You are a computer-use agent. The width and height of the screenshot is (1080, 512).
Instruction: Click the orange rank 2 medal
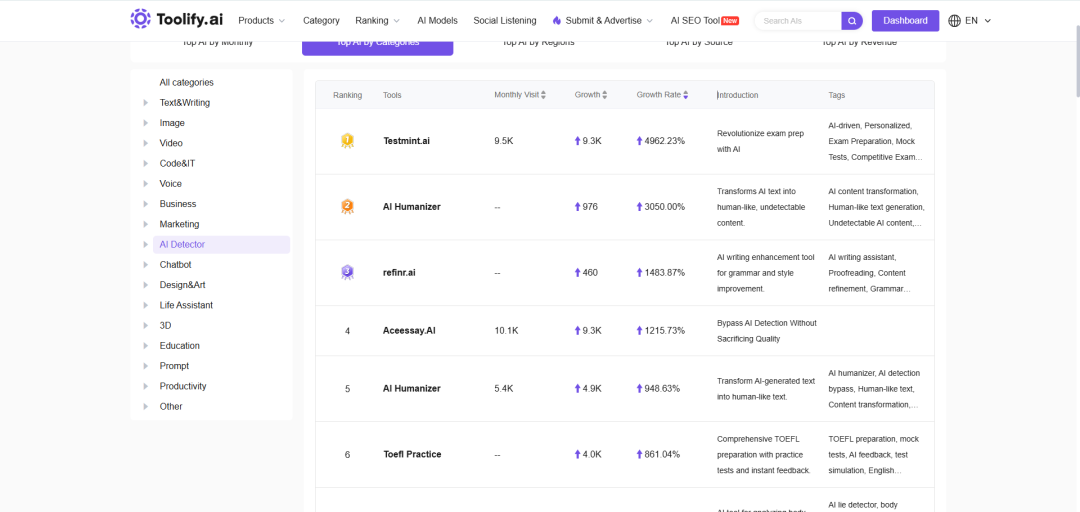[x=347, y=207]
